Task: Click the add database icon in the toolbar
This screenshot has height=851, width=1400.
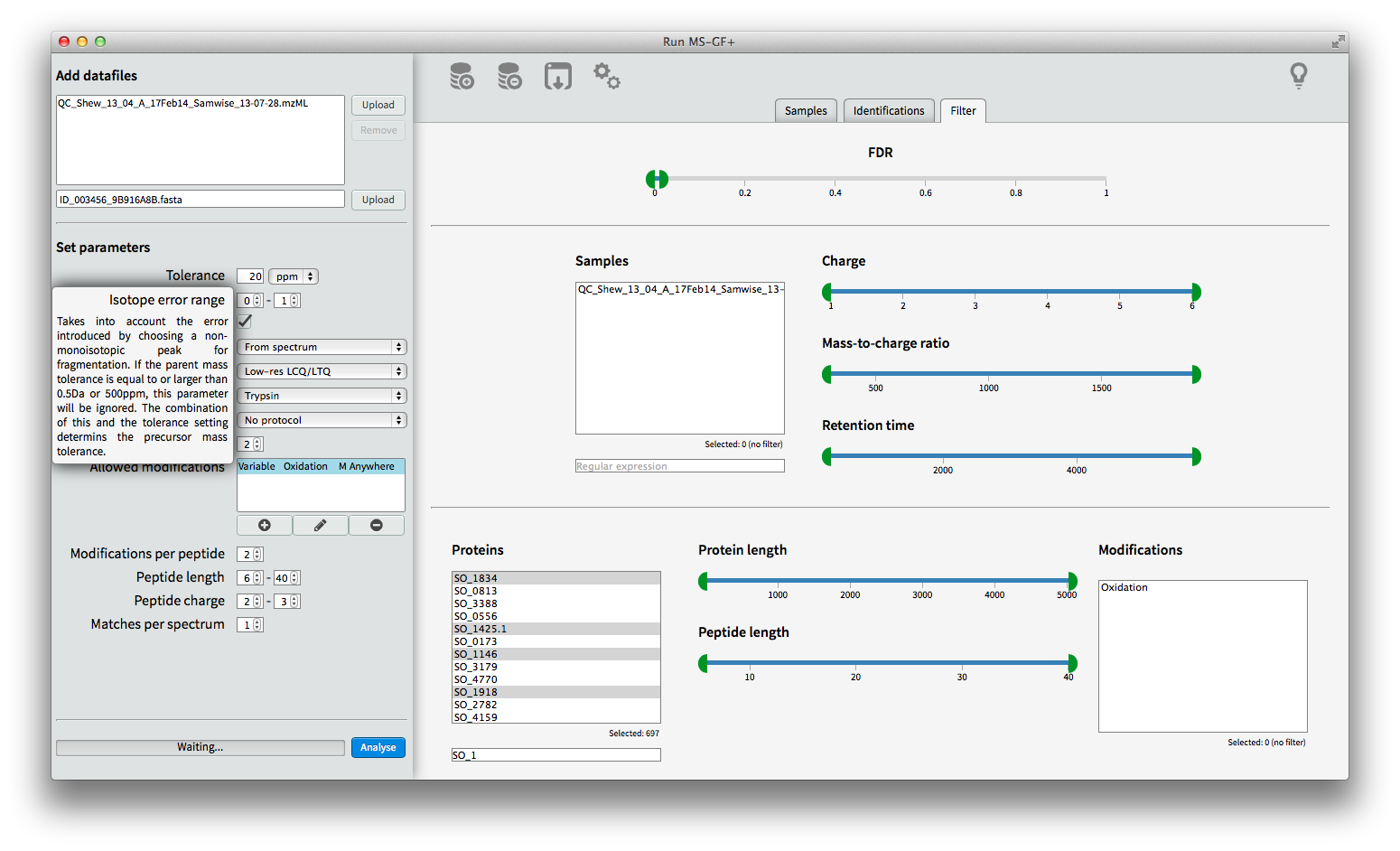Action: 462,76
